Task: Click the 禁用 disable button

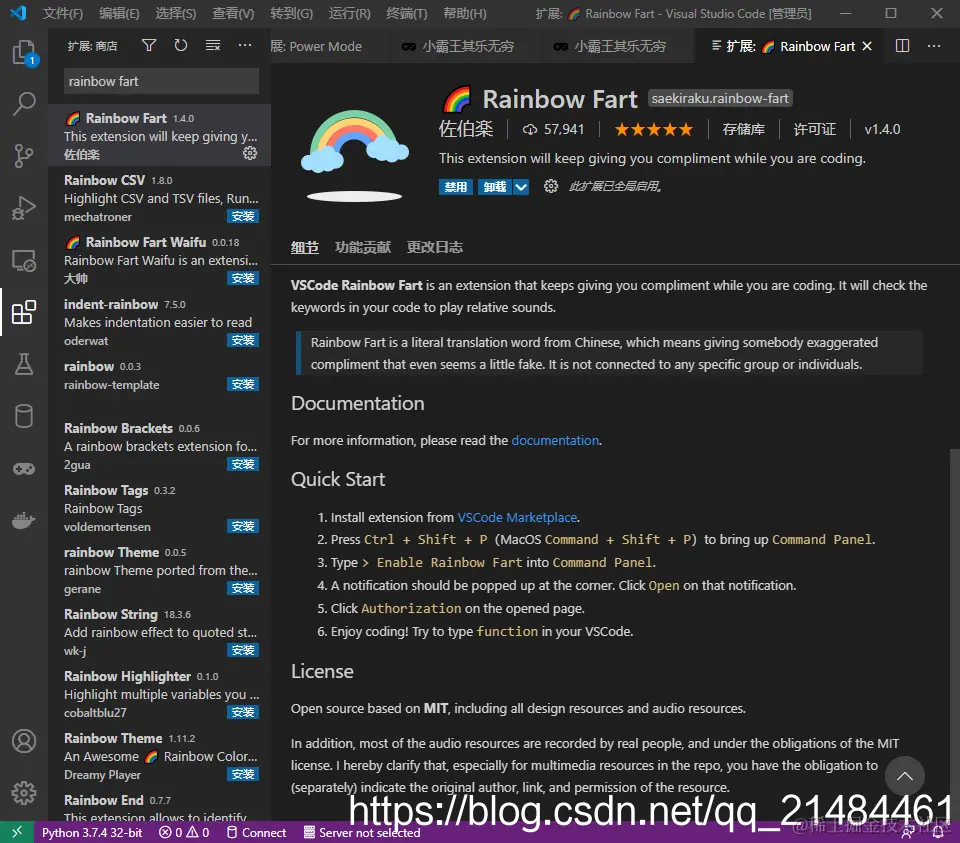Action: [x=456, y=187]
